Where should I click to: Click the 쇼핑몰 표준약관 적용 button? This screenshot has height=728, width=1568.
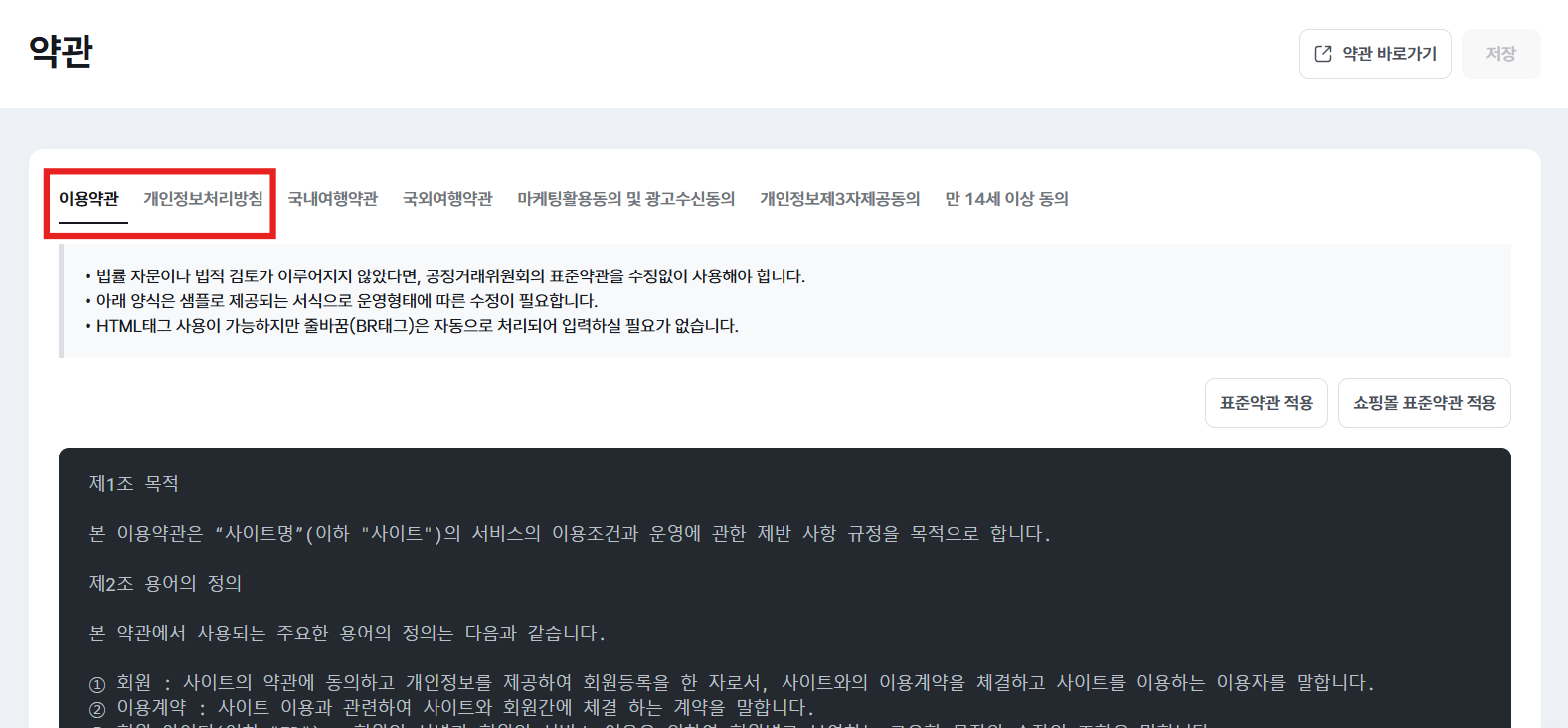point(1425,403)
